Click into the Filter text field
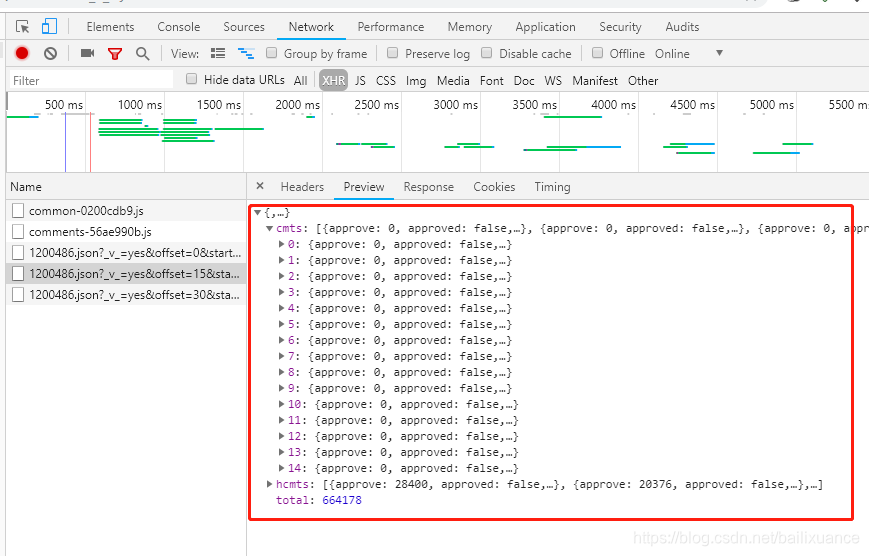 click(x=91, y=80)
